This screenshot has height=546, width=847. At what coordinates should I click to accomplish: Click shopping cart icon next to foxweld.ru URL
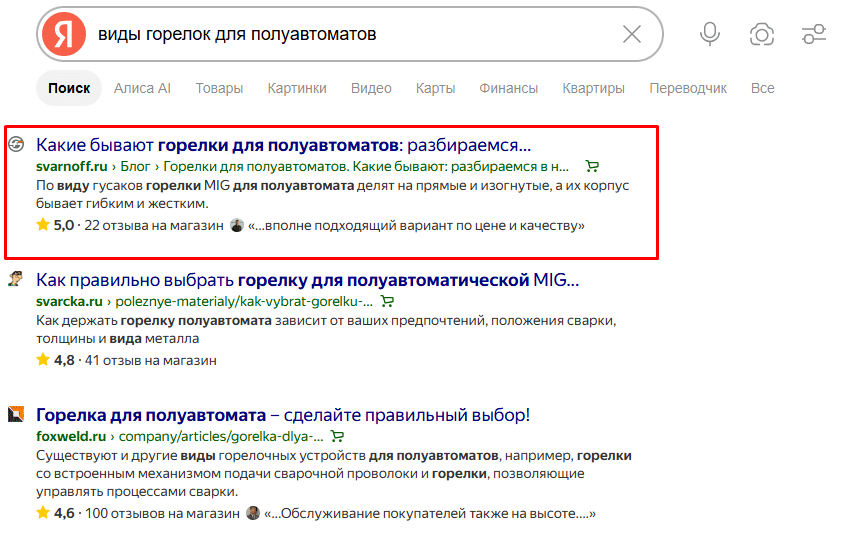point(337,436)
